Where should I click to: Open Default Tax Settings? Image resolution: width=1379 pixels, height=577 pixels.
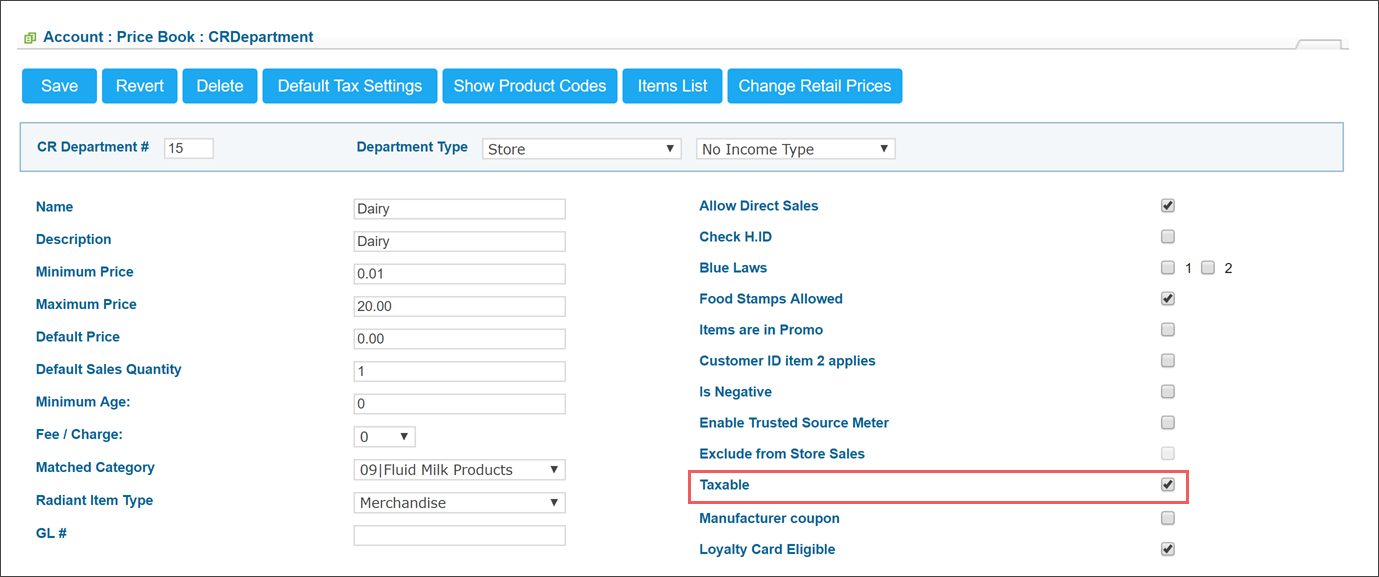(x=350, y=86)
